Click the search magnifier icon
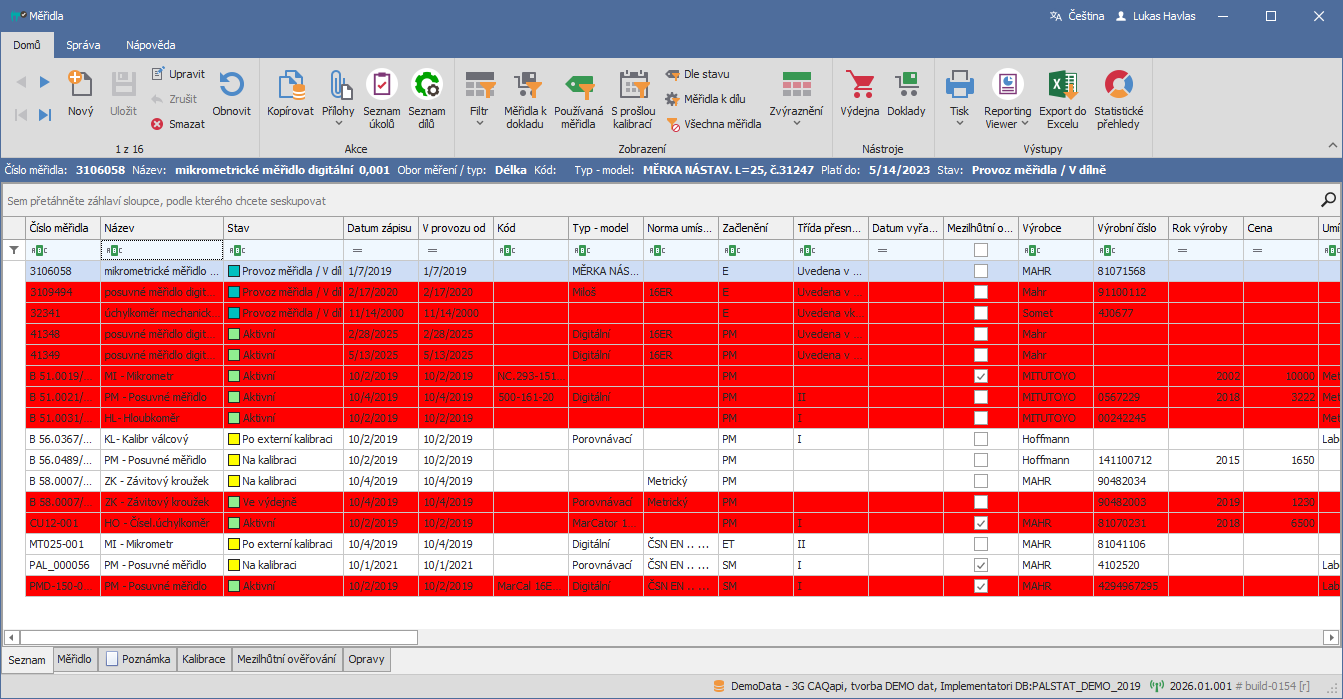1343x699 pixels. pos(1329,200)
